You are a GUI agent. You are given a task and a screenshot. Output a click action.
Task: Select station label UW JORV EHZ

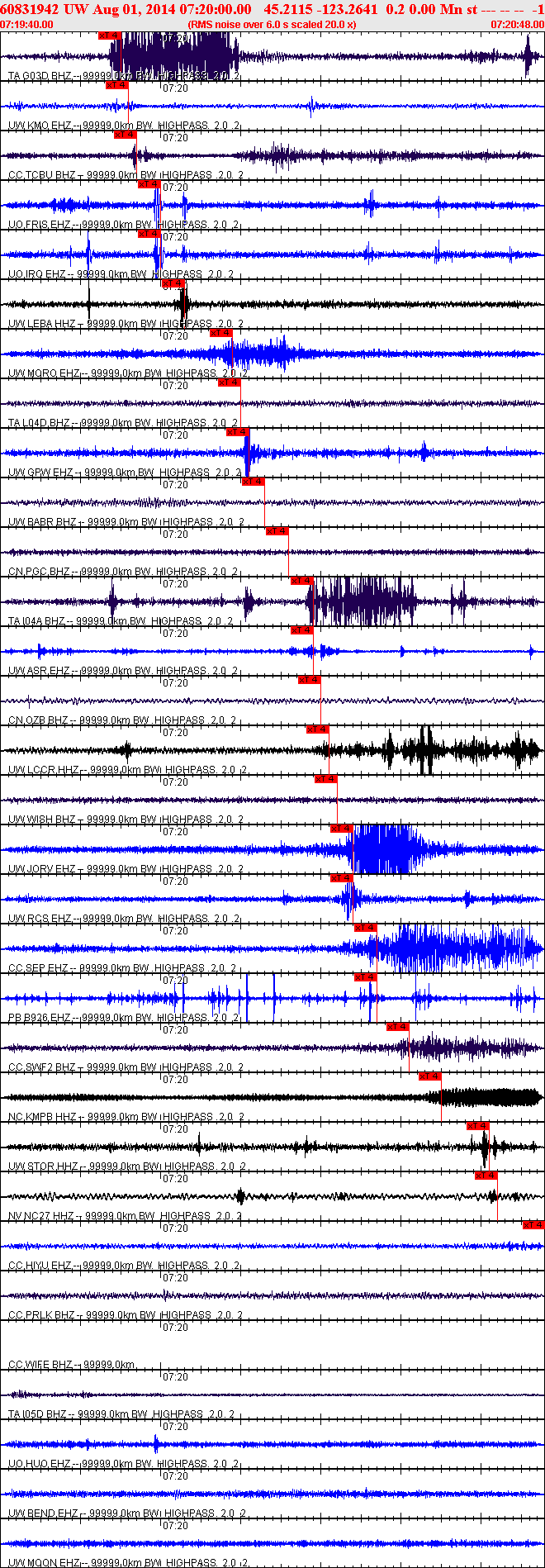pyautogui.click(x=42, y=869)
